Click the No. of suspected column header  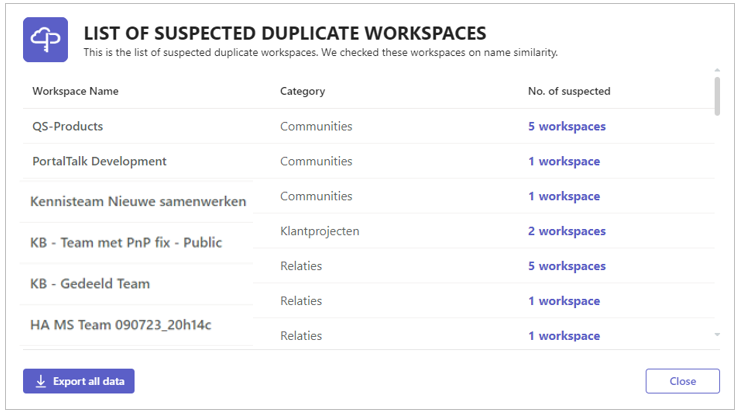pyautogui.click(x=569, y=91)
